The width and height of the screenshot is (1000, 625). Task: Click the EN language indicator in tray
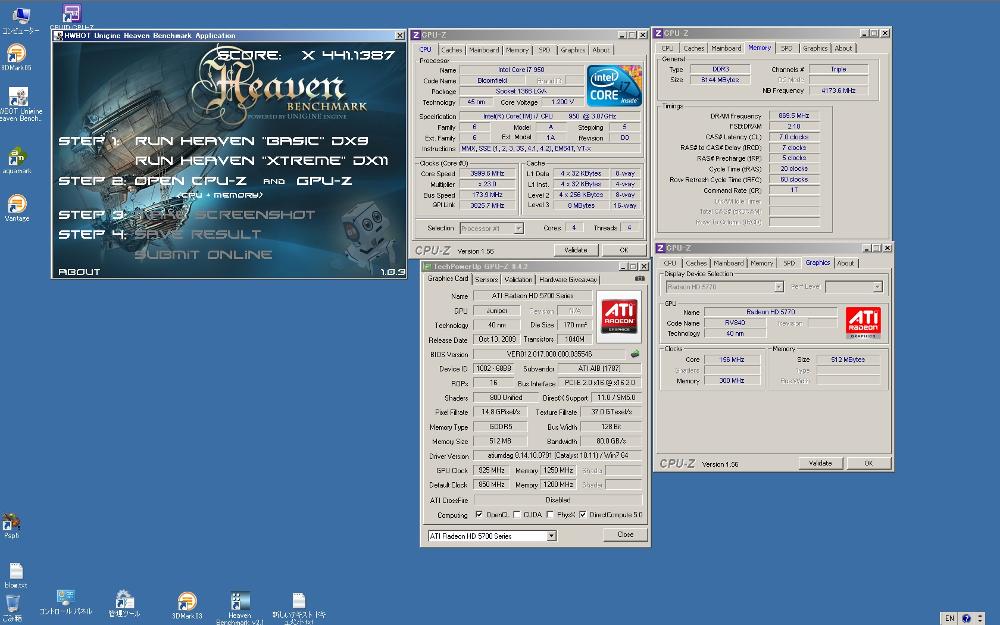(950, 618)
